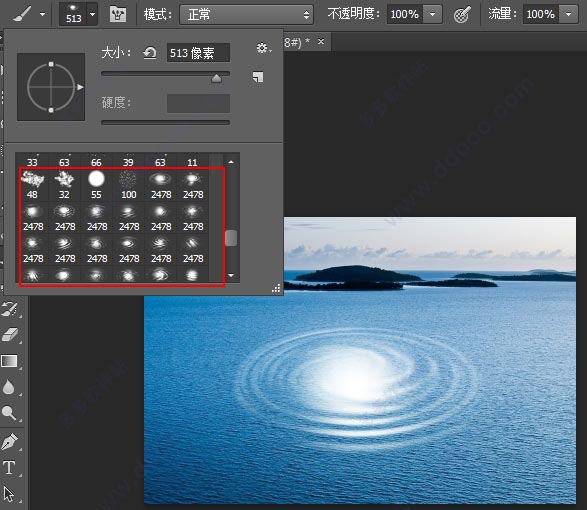
Task: Select the History Brush tool
Action: pyautogui.click(x=9, y=309)
